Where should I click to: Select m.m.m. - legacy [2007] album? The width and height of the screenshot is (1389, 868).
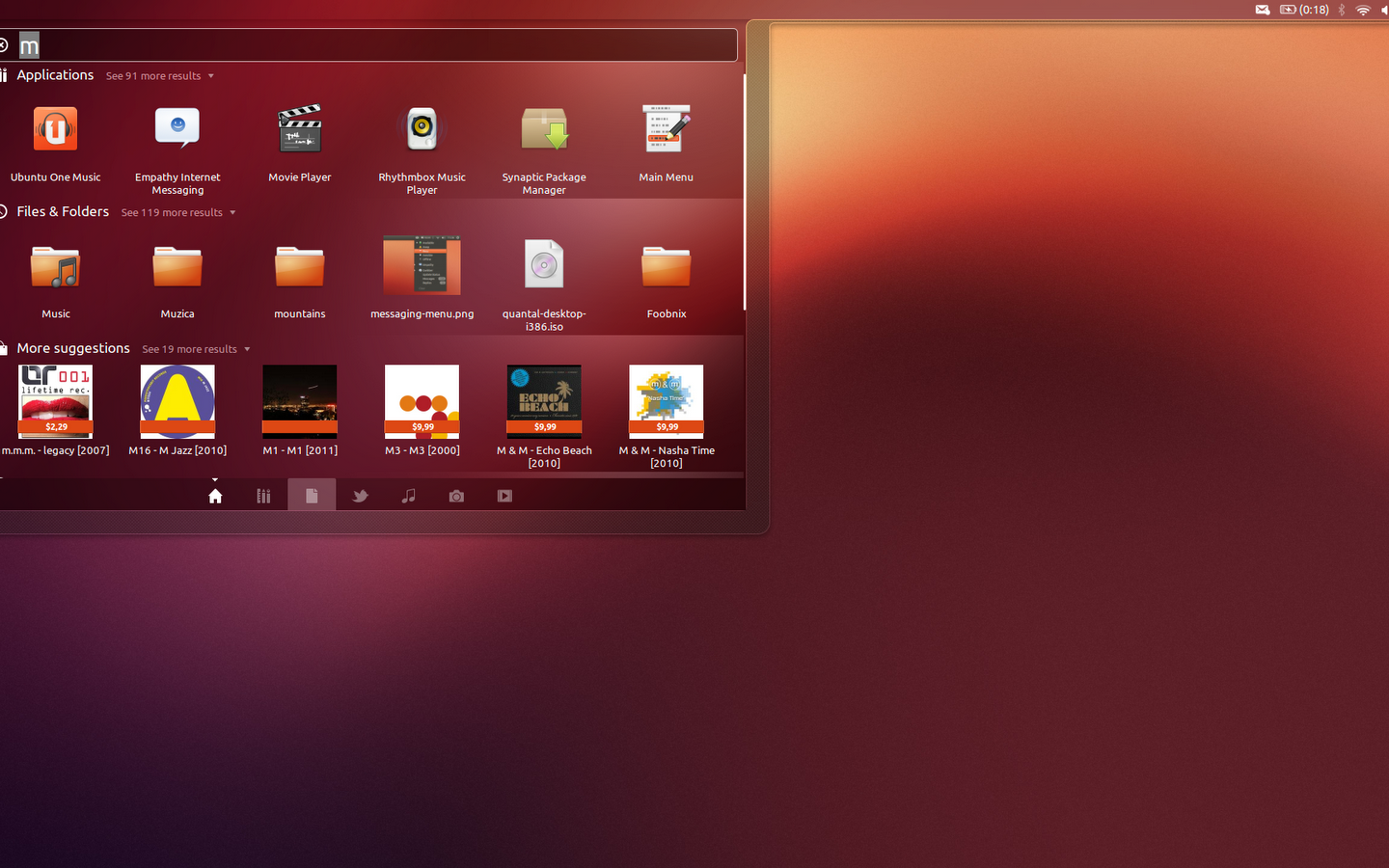(55, 410)
